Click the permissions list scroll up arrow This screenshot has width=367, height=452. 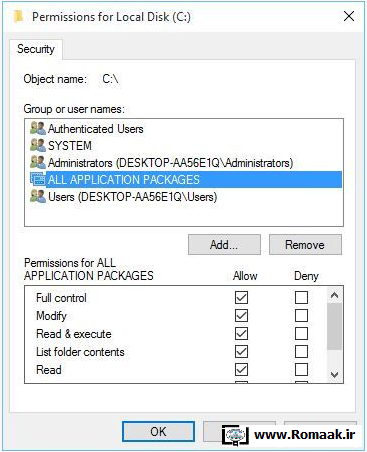tap(334, 295)
